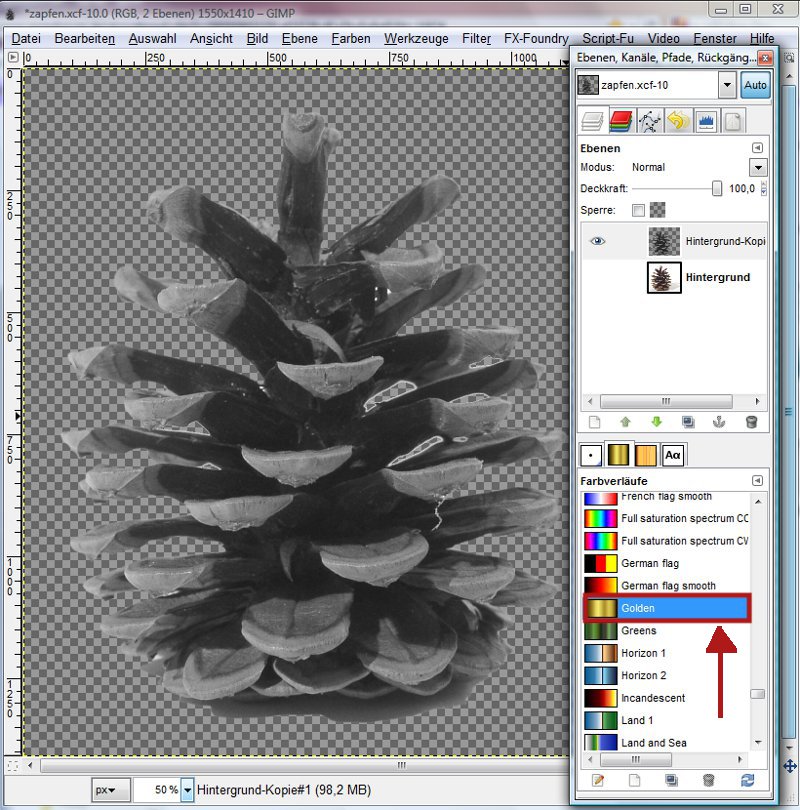Viewport: 800px width, 810px height.
Task: Open the Undo History tab icon
Action: (x=678, y=122)
